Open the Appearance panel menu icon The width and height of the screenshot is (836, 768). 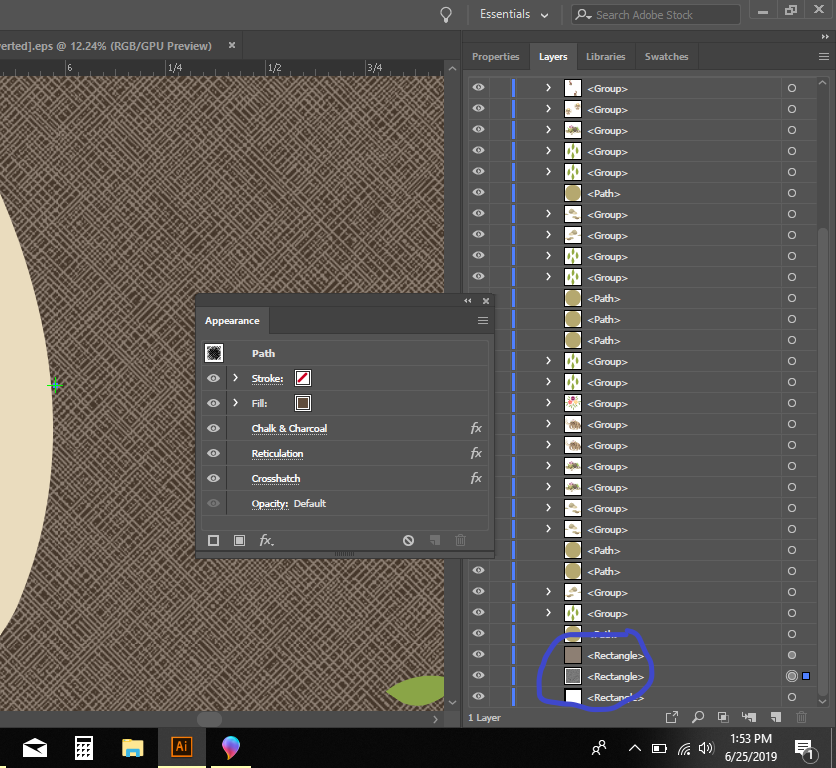tap(483, 320)
